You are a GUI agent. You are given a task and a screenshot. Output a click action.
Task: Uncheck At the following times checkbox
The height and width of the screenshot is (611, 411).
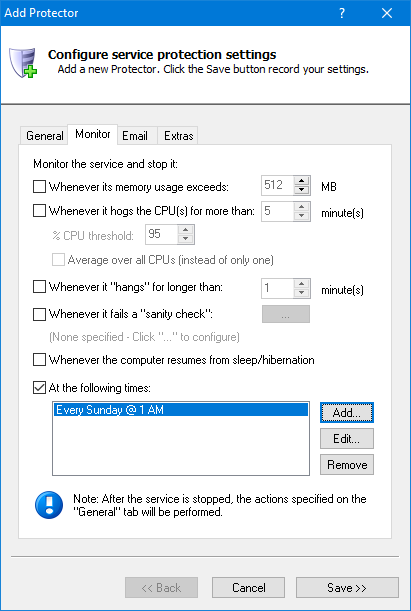click(x=39, y=388)
